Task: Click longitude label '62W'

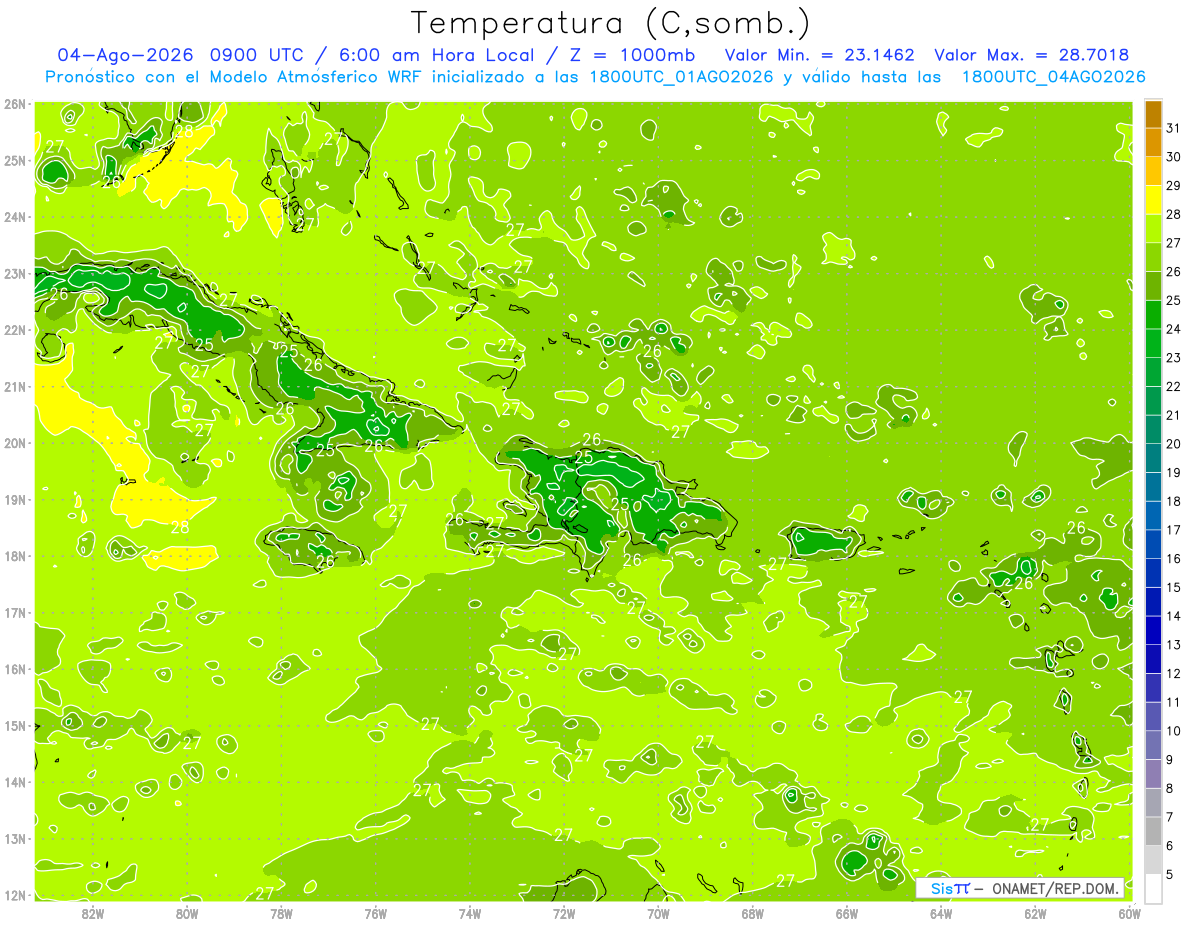Action: click(x=1035, y=913)
